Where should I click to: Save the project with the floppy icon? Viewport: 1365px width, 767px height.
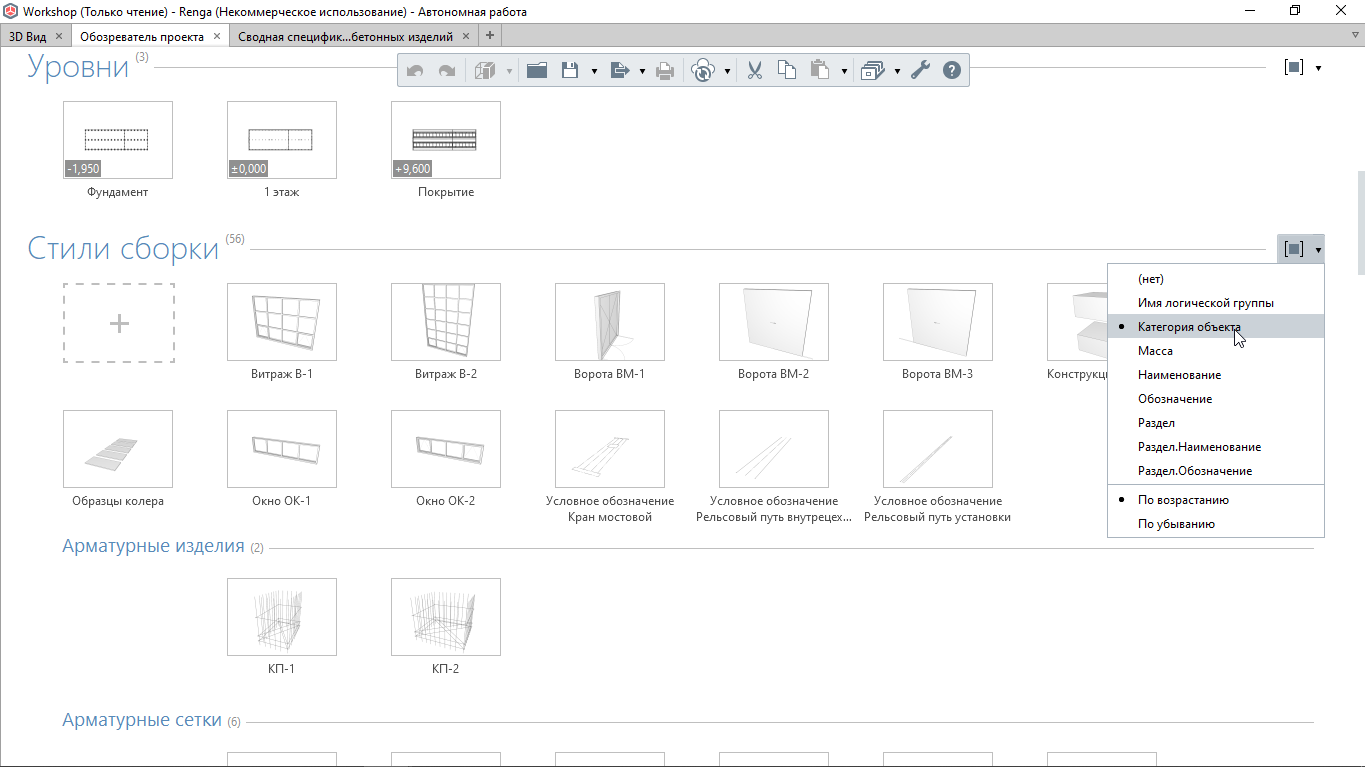[x=570, y=71]
